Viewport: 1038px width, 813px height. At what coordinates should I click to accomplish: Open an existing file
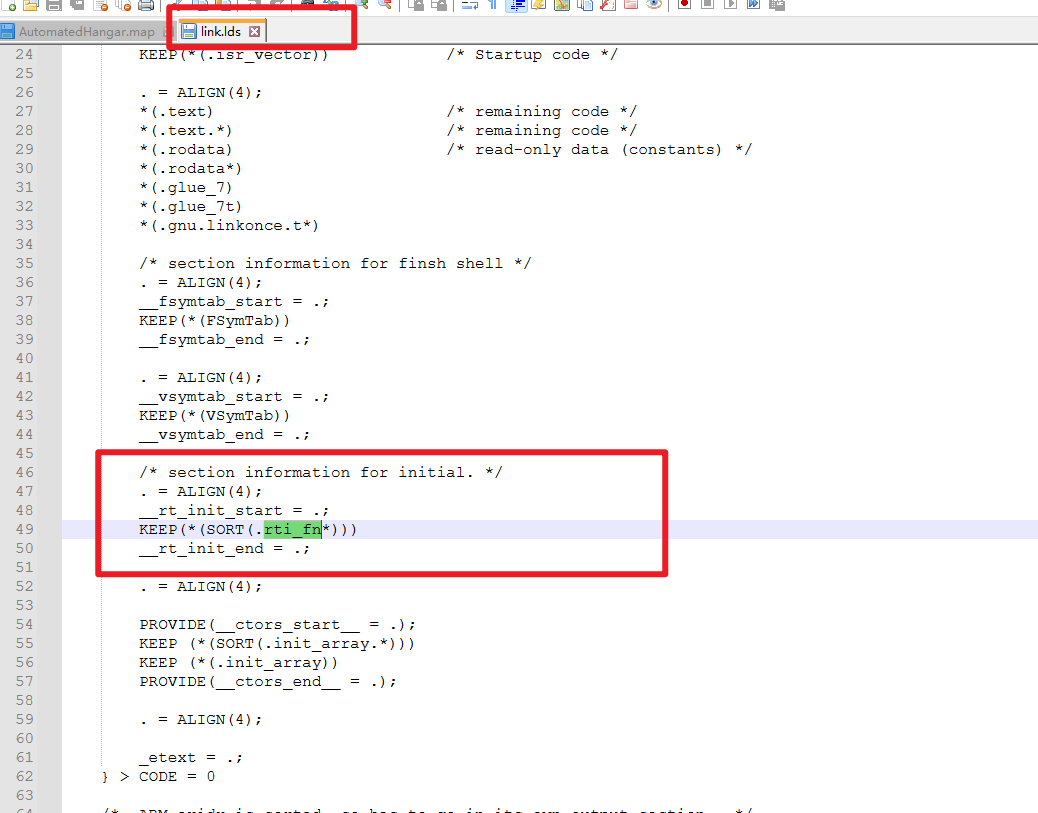[30, 5]
